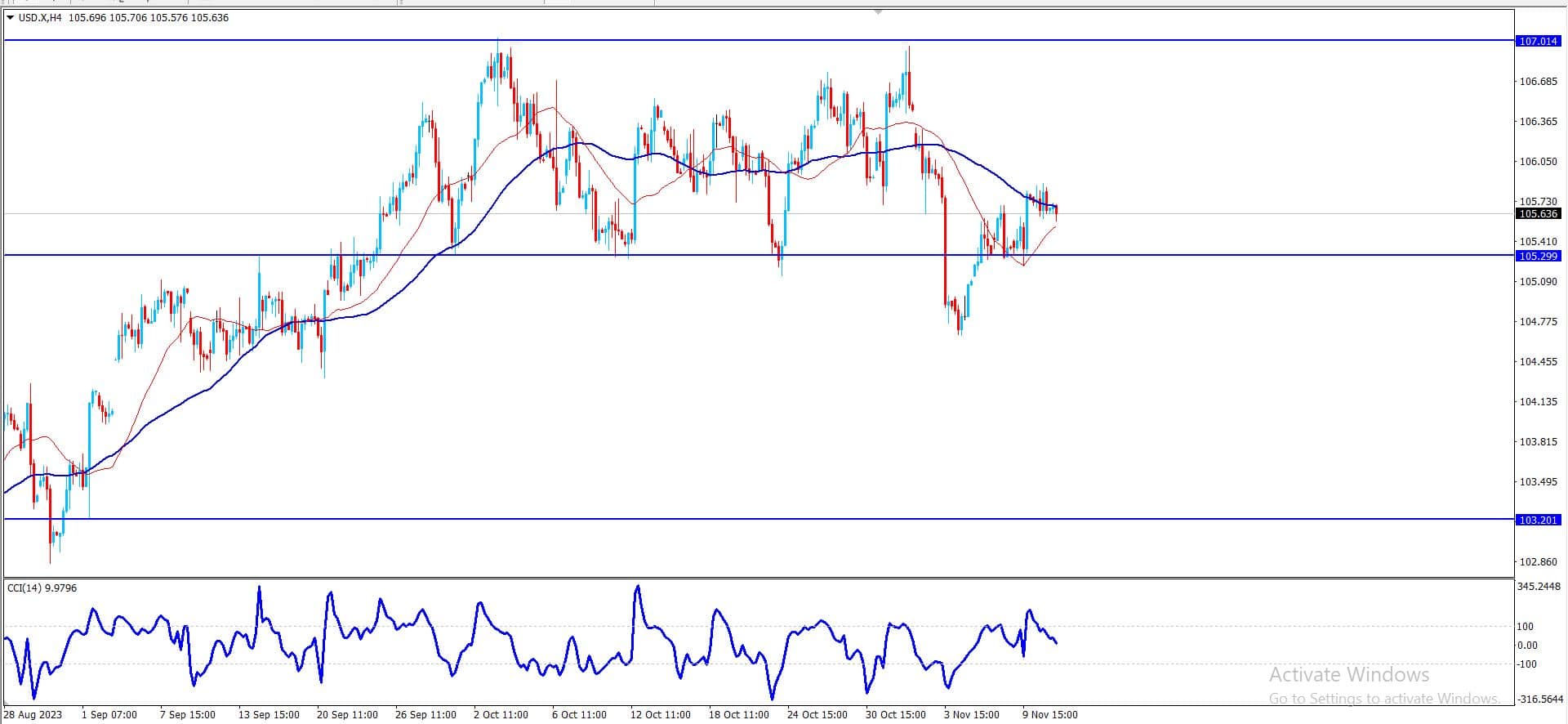1568x724 pixels.
Task: Select the 105.299 horizontal line price label
Action: pos(1538,256)
